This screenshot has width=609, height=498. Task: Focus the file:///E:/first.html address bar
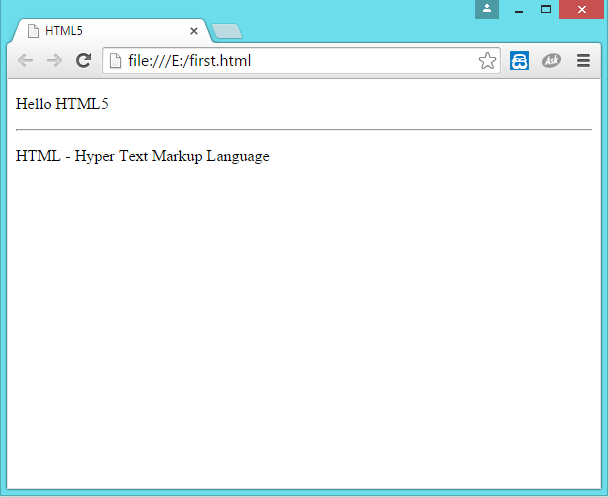coord(301,61)
